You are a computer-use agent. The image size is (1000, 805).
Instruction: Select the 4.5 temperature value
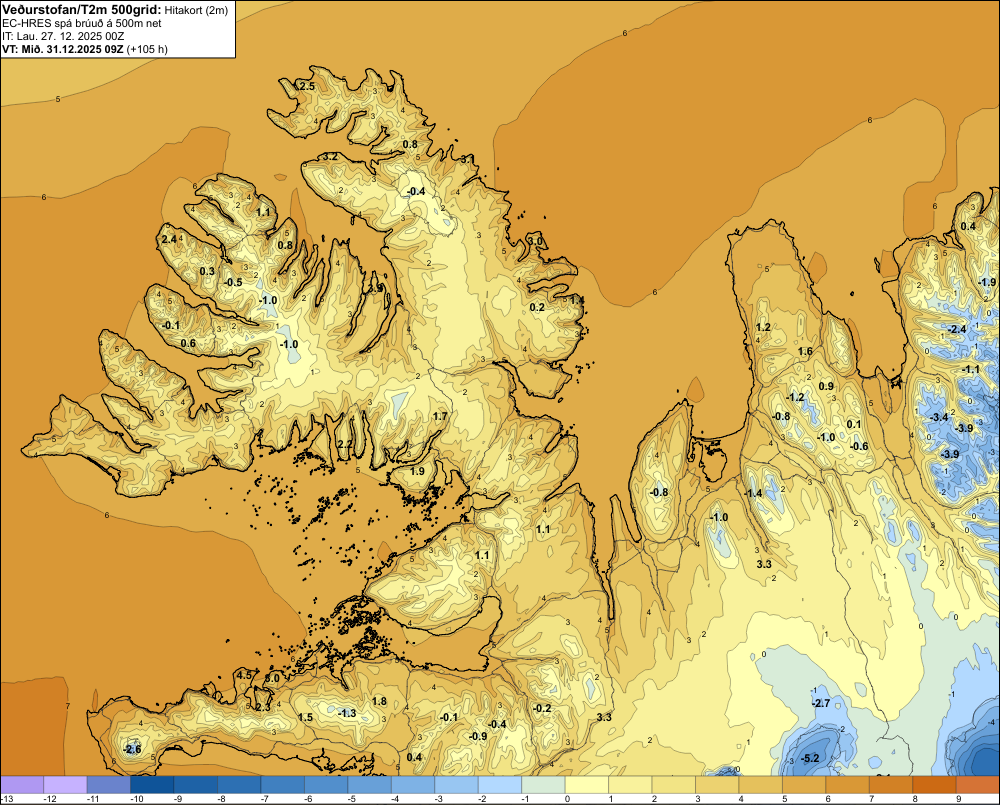244,675
